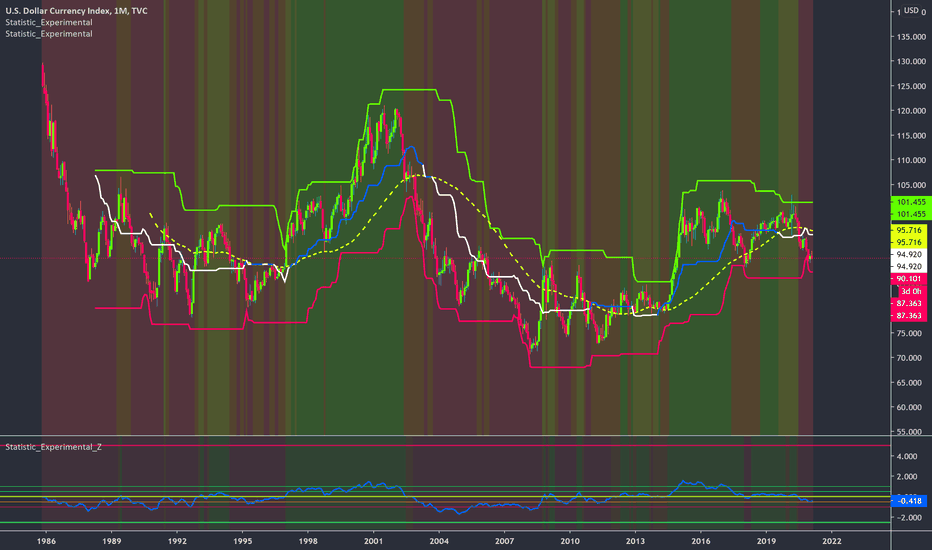932x550 pixels.
Task: Click the 110.000 price axis label
Action: click(x=911, y=160)
